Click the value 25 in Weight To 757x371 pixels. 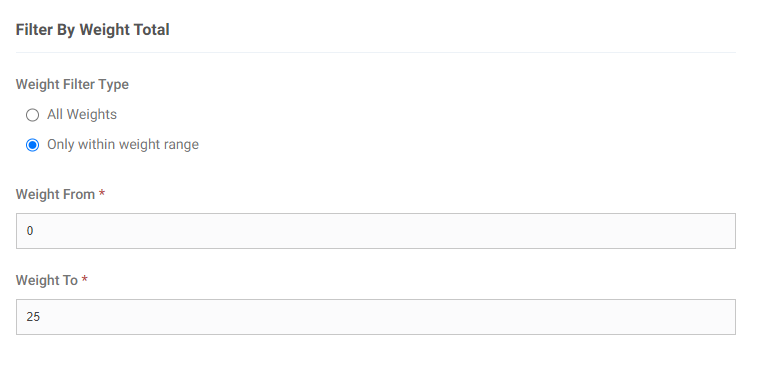[33, 317]
